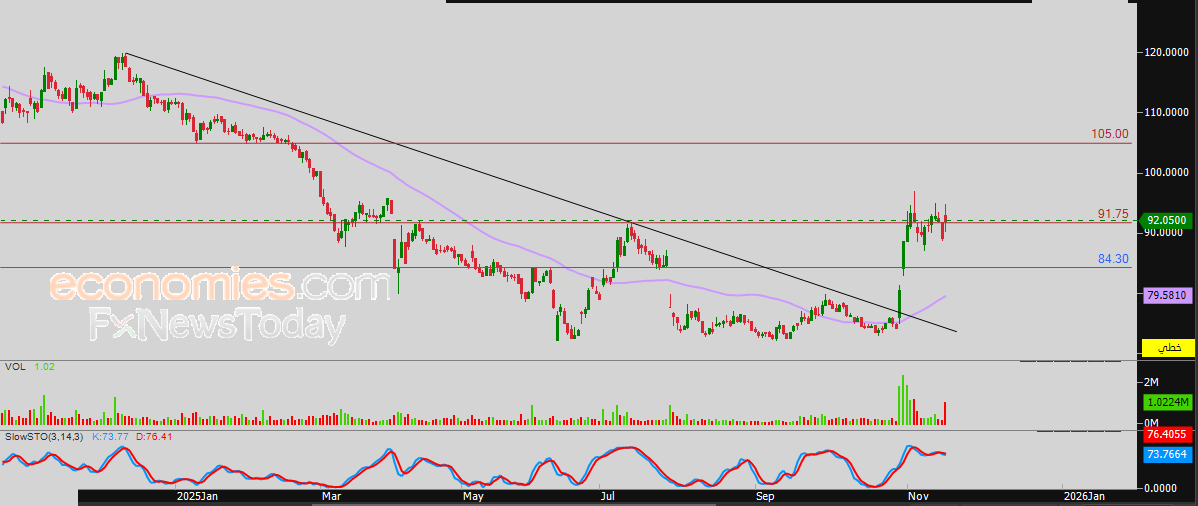Screen dimensions: 1198x506
Task: Click the purple 79.5810 moving average tag
Action: [1167, 294]
